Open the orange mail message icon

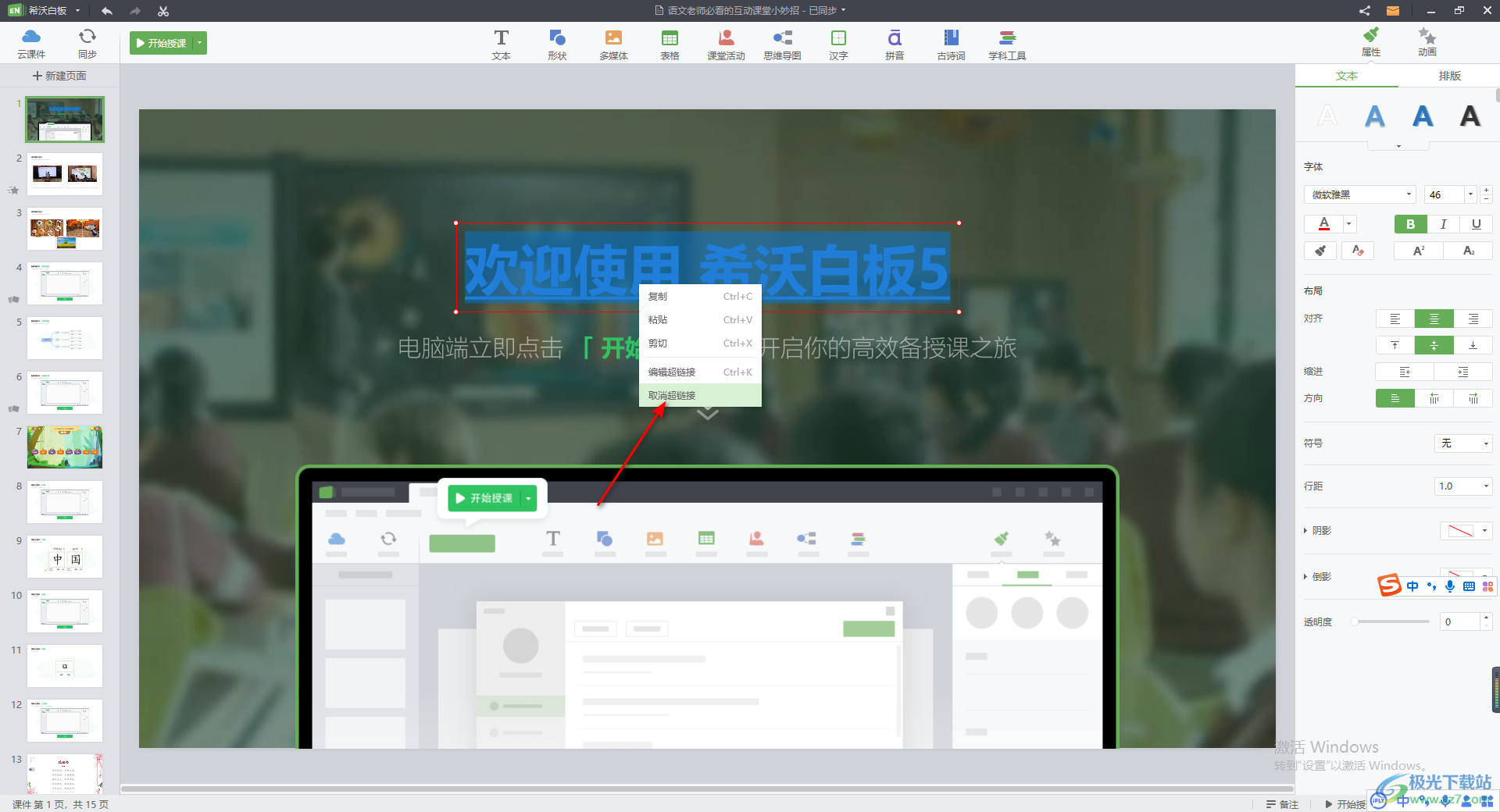click(x=1393, y=11)
